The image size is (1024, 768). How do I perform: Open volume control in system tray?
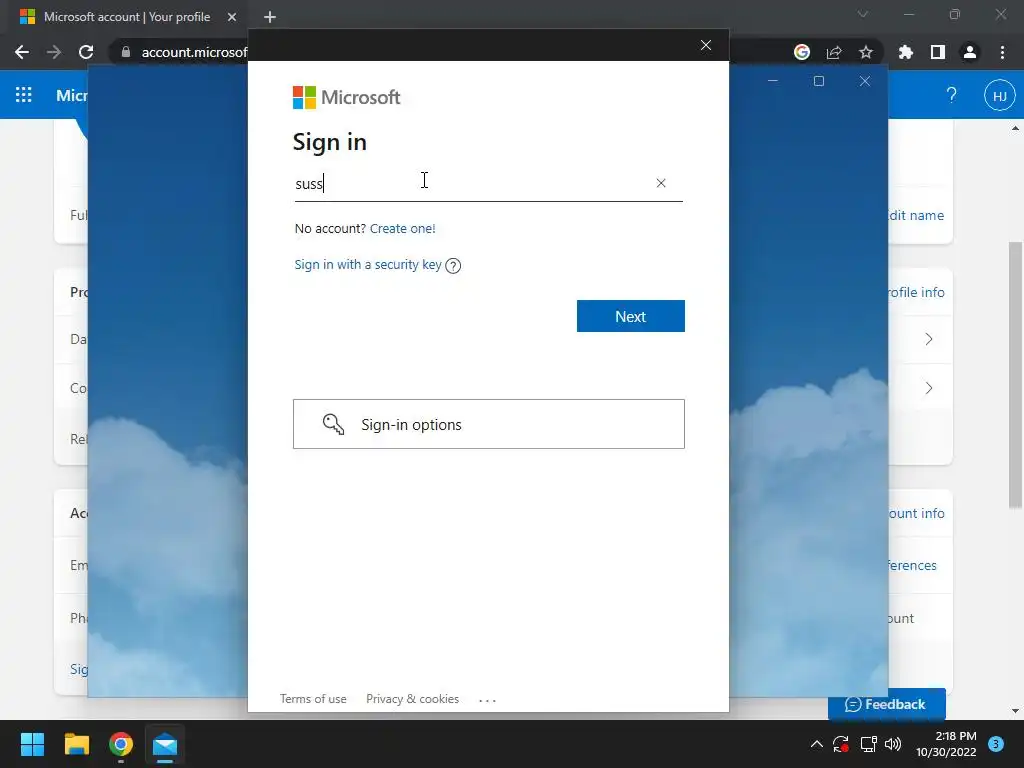point(893,744)
